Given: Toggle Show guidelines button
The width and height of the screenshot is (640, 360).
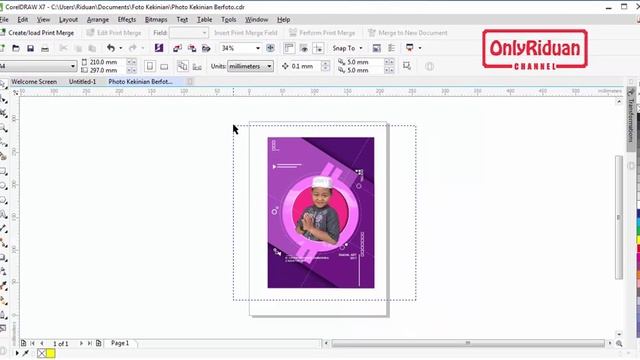Looking at the screenshot, I should pos(318,48).
